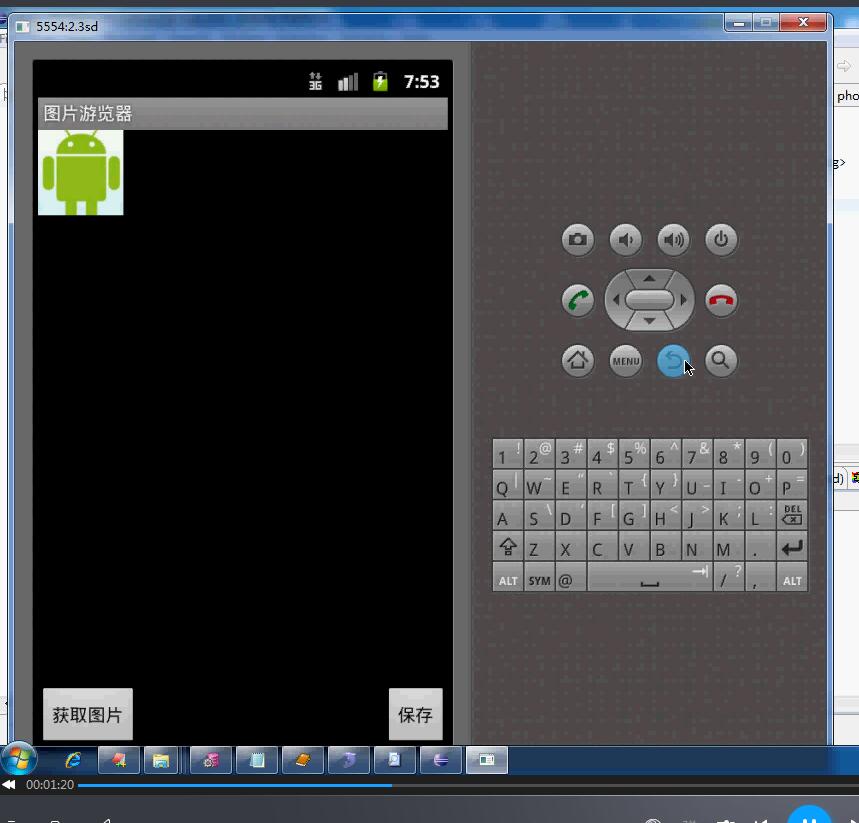Open the emulator MENU button
The height and width of the screenshot is (823, 859).
coord(626,361)
